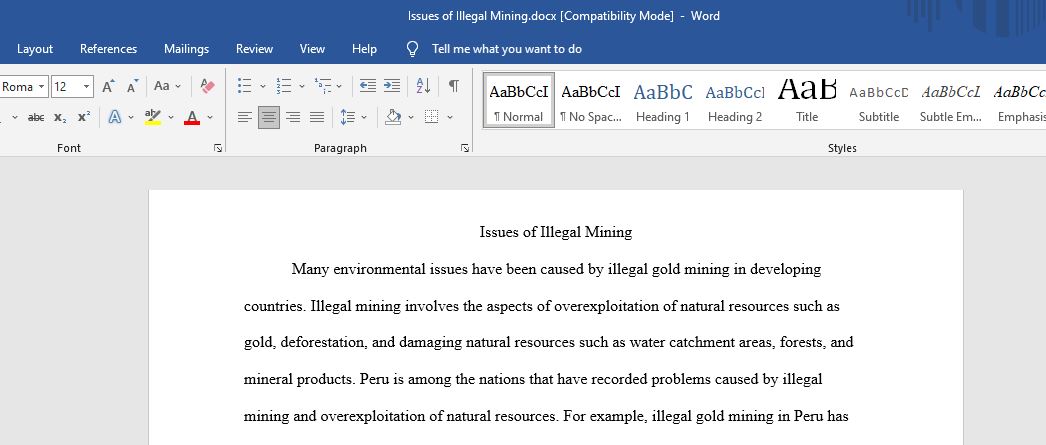Apply the Heading 2 style
Screen dimensions: 1046x445
click(x=734, y=100)
